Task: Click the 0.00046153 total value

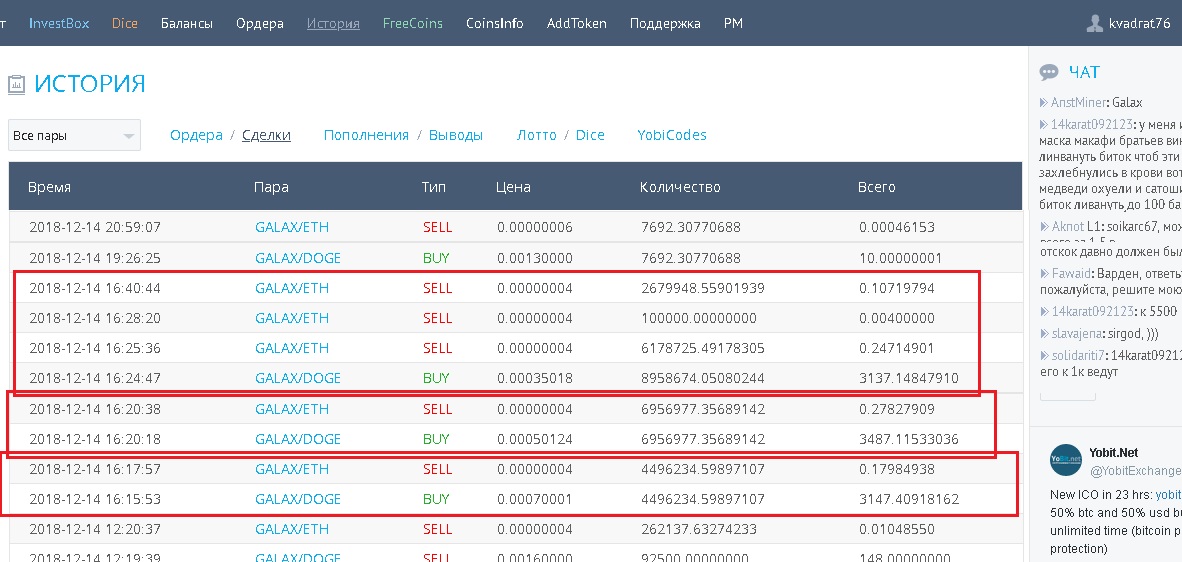Action: pos(897,228)
